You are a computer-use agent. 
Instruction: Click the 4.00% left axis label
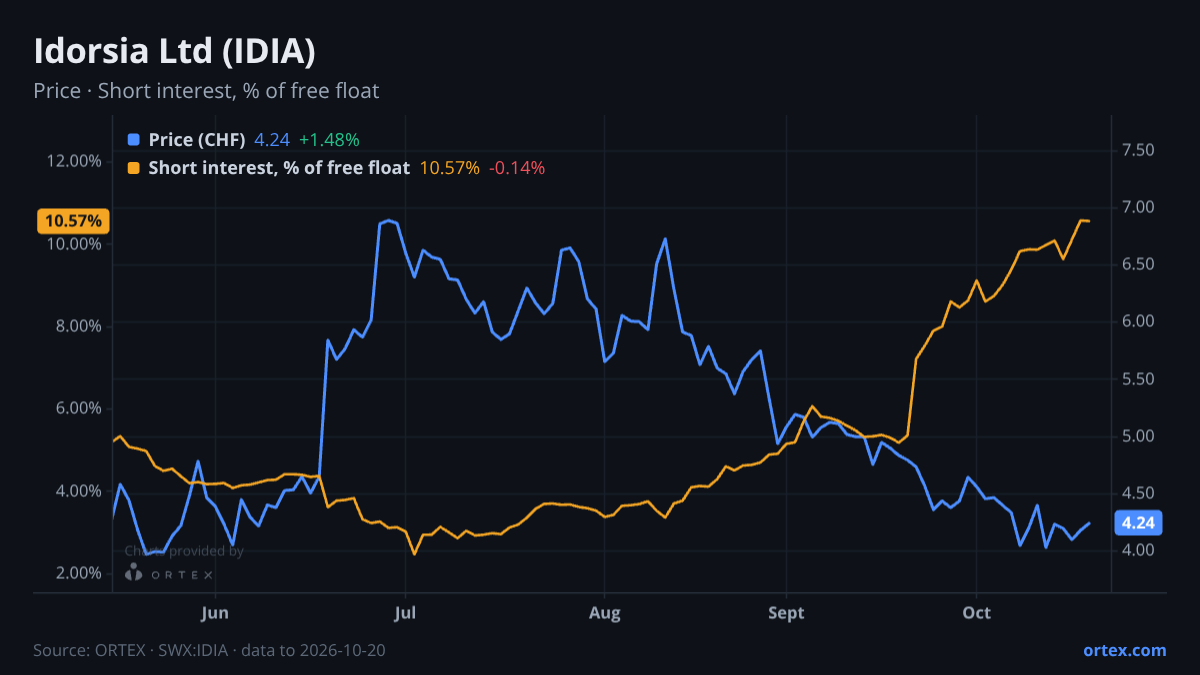[78, 491]
